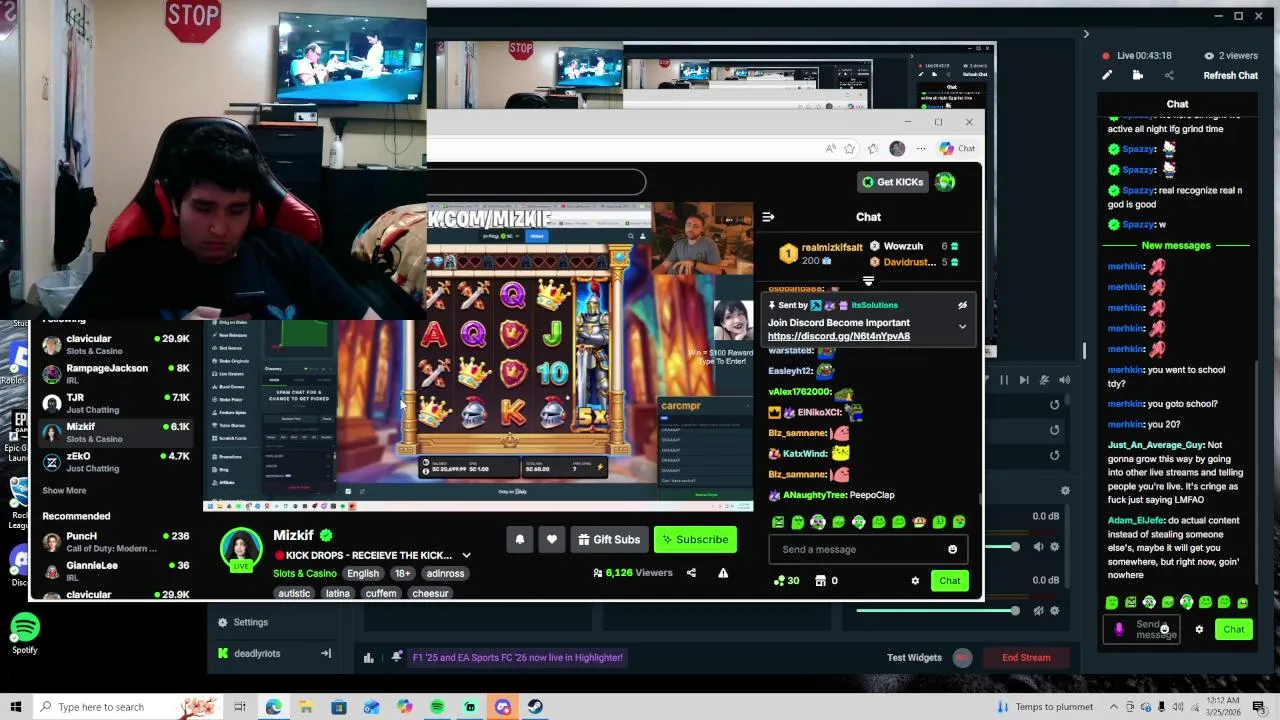Click green Chat send button in Streamlabs
This screenshot has height=720, width=1280.
click(1234, 629)
